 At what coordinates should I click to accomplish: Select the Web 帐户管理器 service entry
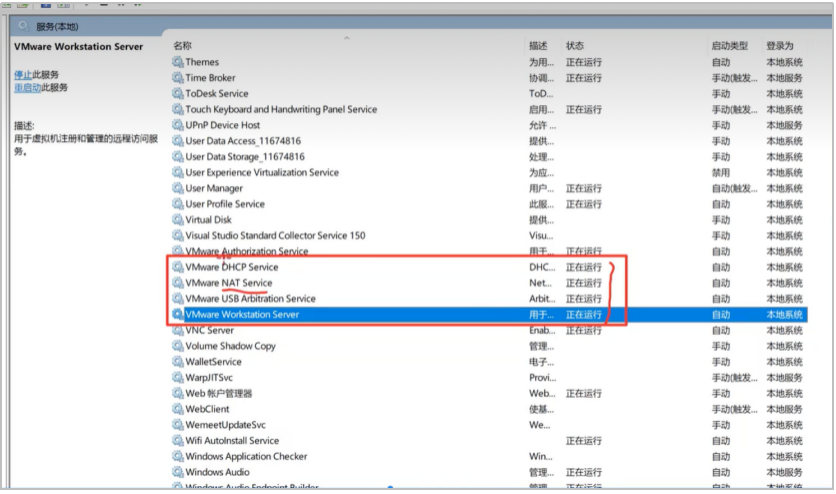tap(218, 394)
